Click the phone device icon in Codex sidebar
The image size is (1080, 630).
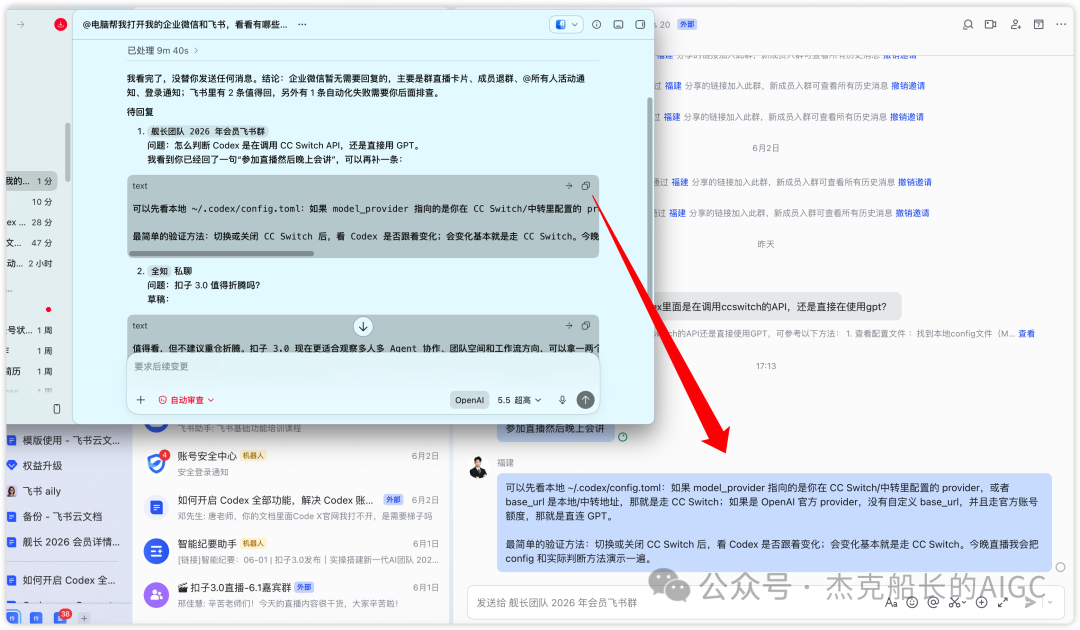(x=56, y=409)
